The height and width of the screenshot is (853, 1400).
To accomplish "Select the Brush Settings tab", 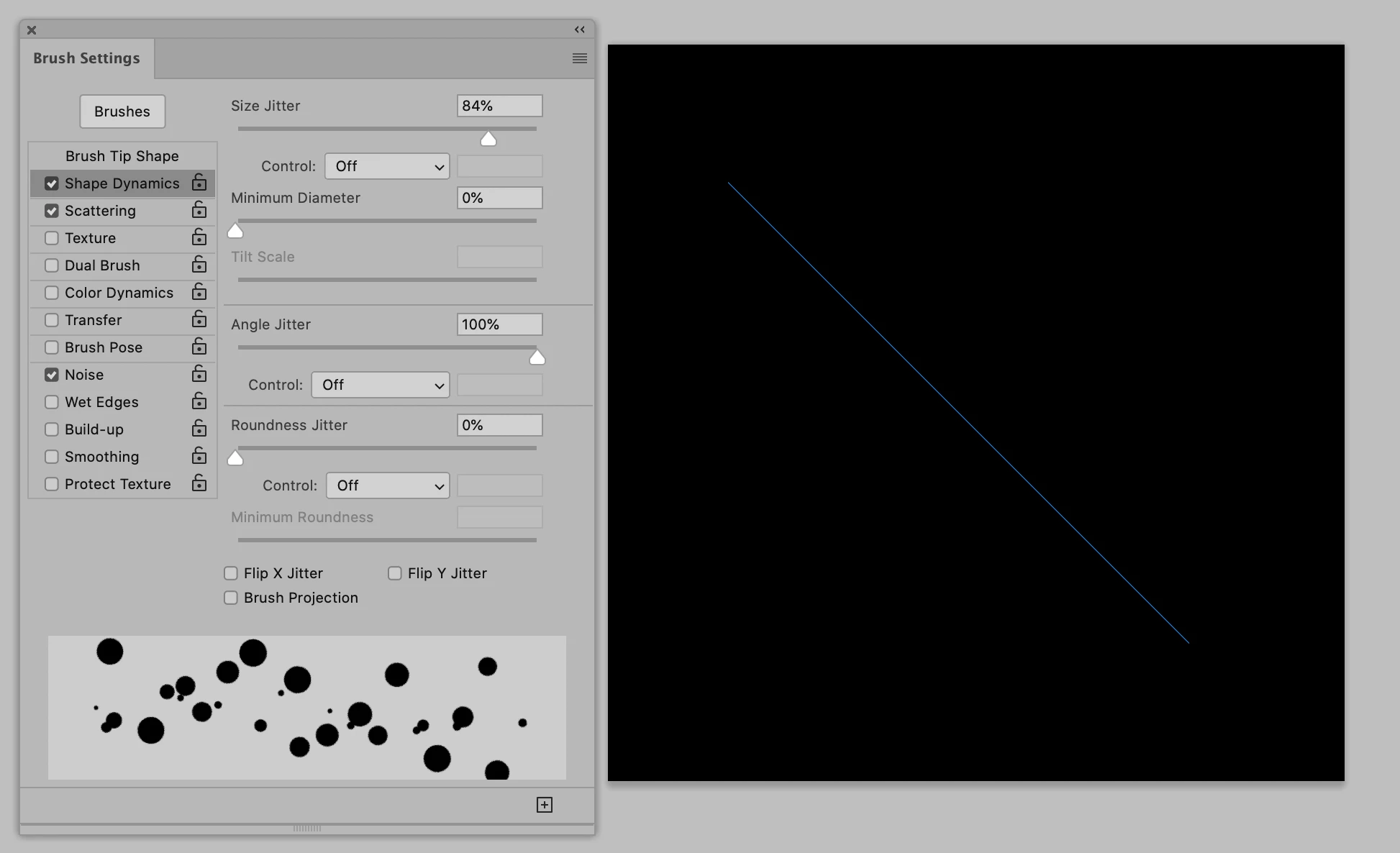I will (x=86, y=58).
